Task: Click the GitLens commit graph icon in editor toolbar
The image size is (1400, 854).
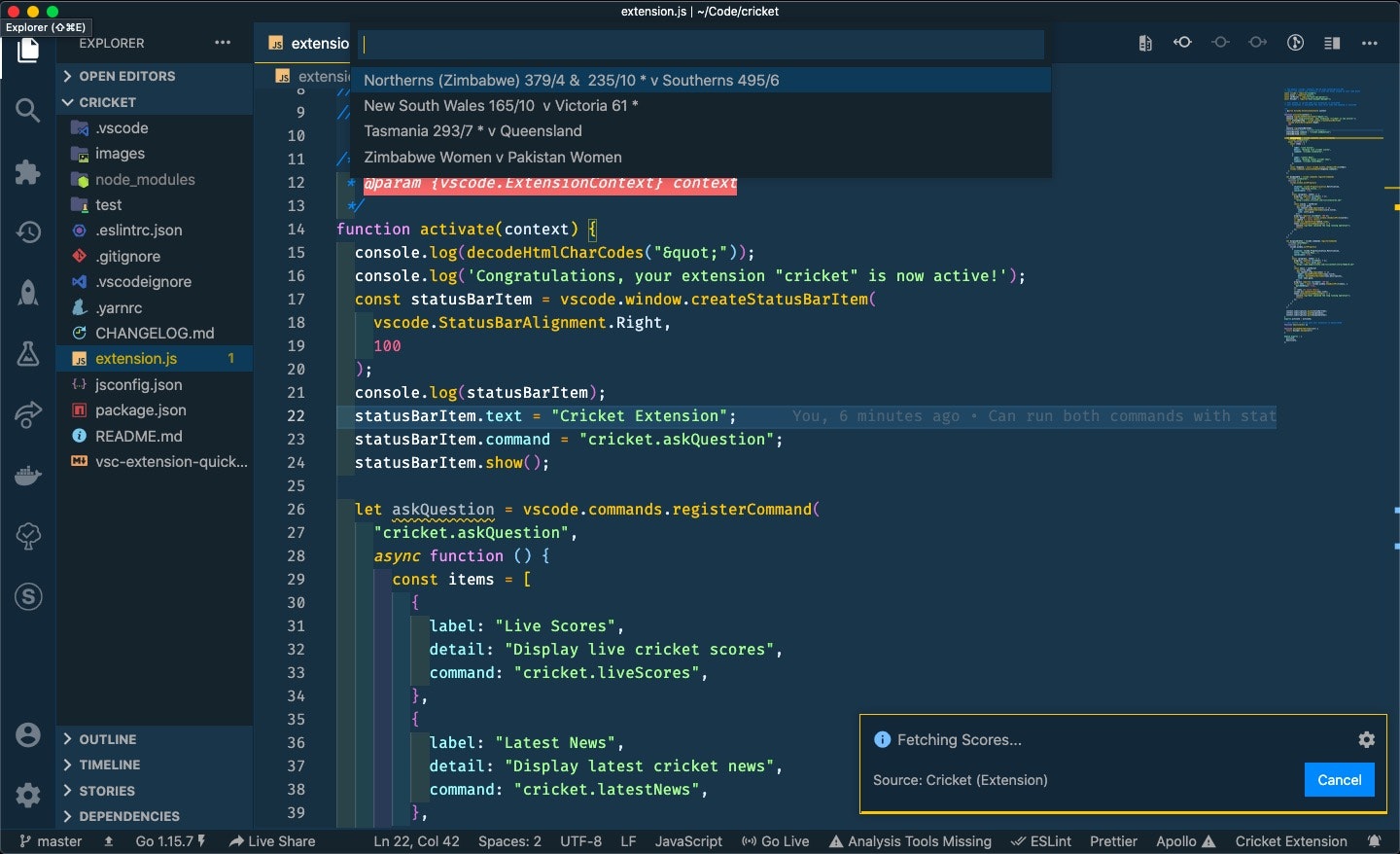Action: click(x=1294, y=43)
